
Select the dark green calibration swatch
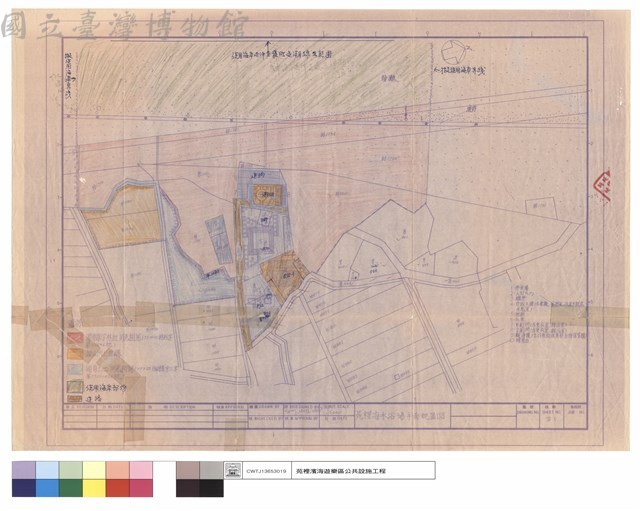pos(71,488)
